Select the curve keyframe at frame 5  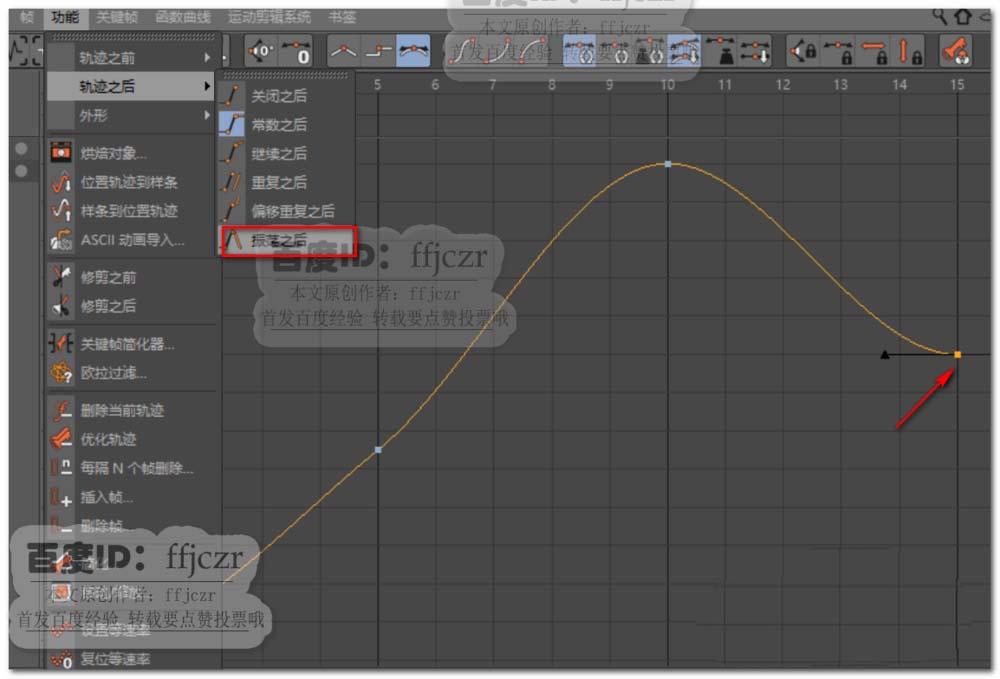(x=378, y=450)
